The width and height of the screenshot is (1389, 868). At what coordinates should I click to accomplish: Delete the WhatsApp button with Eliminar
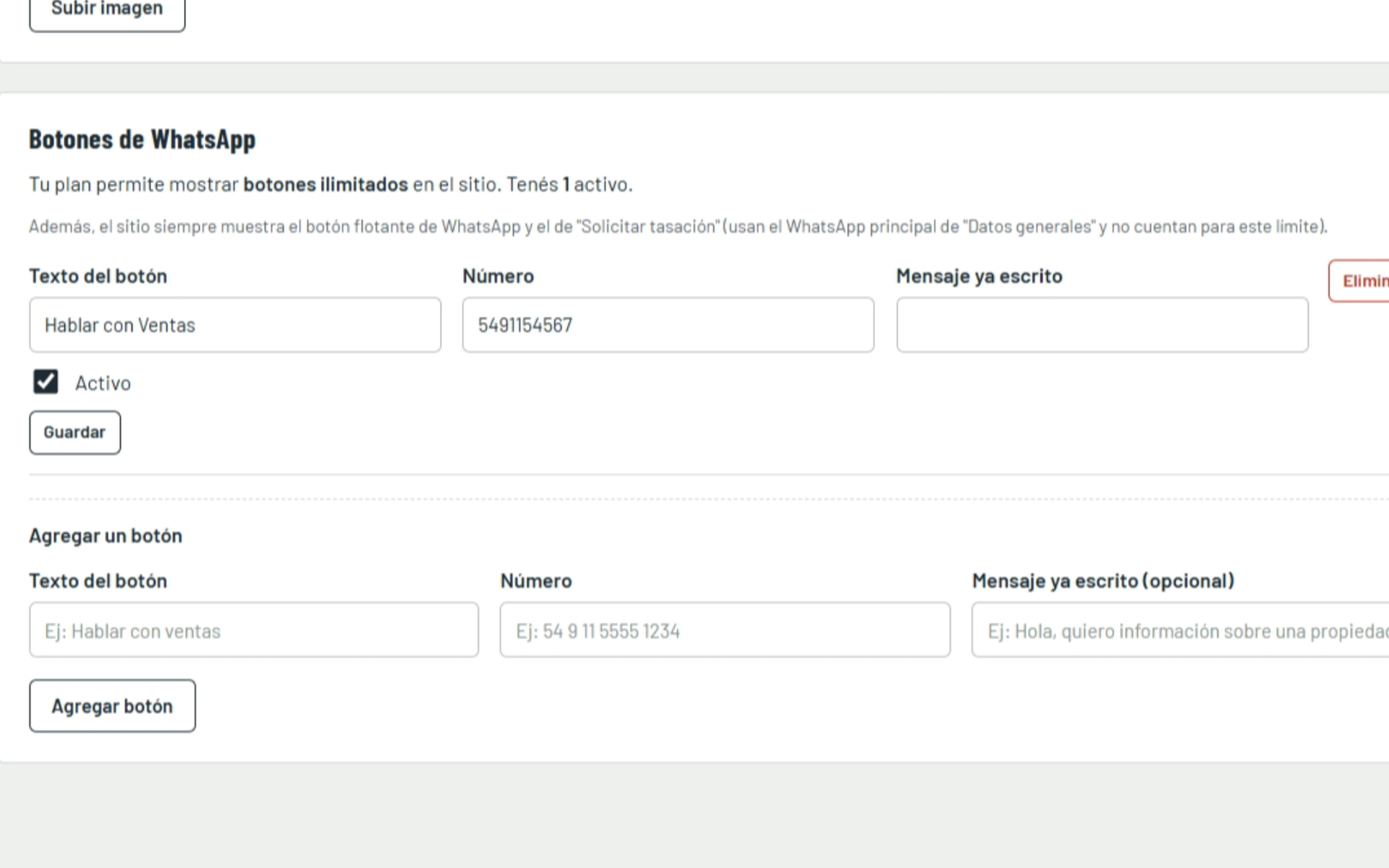(1359, 281)
